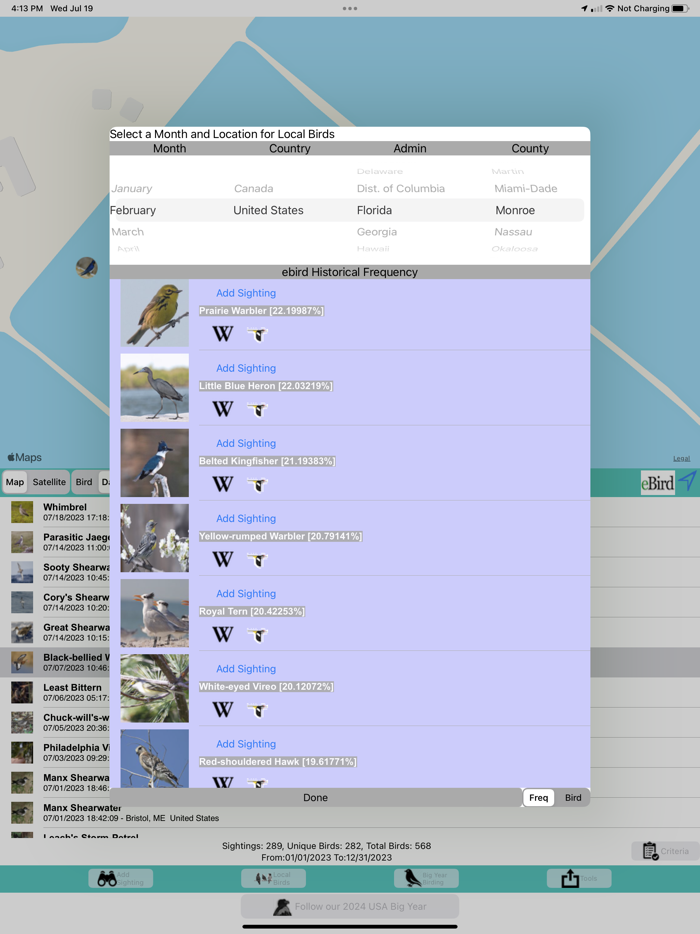
Task: Tap the battery status icon
Action: click(680, 8)
